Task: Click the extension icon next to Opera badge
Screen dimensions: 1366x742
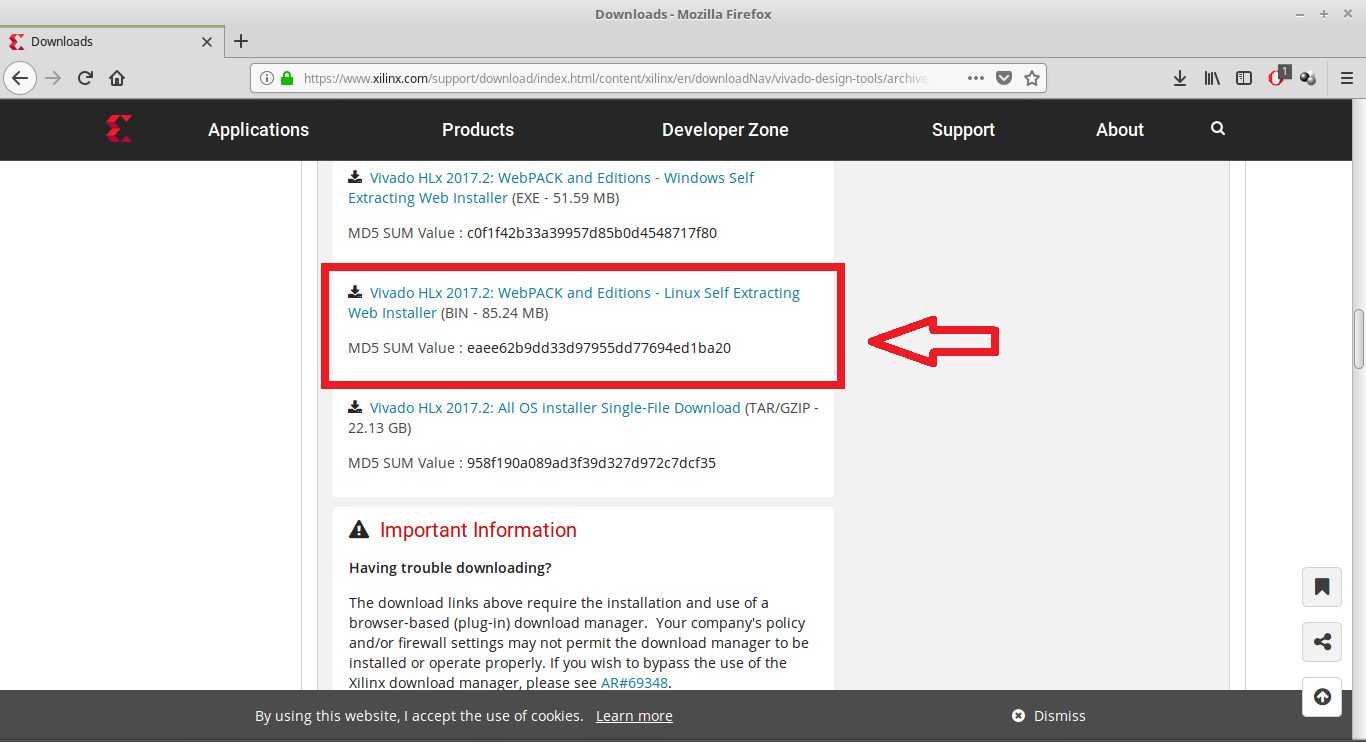Action: pyautogui.click(x=1307, y=78)
